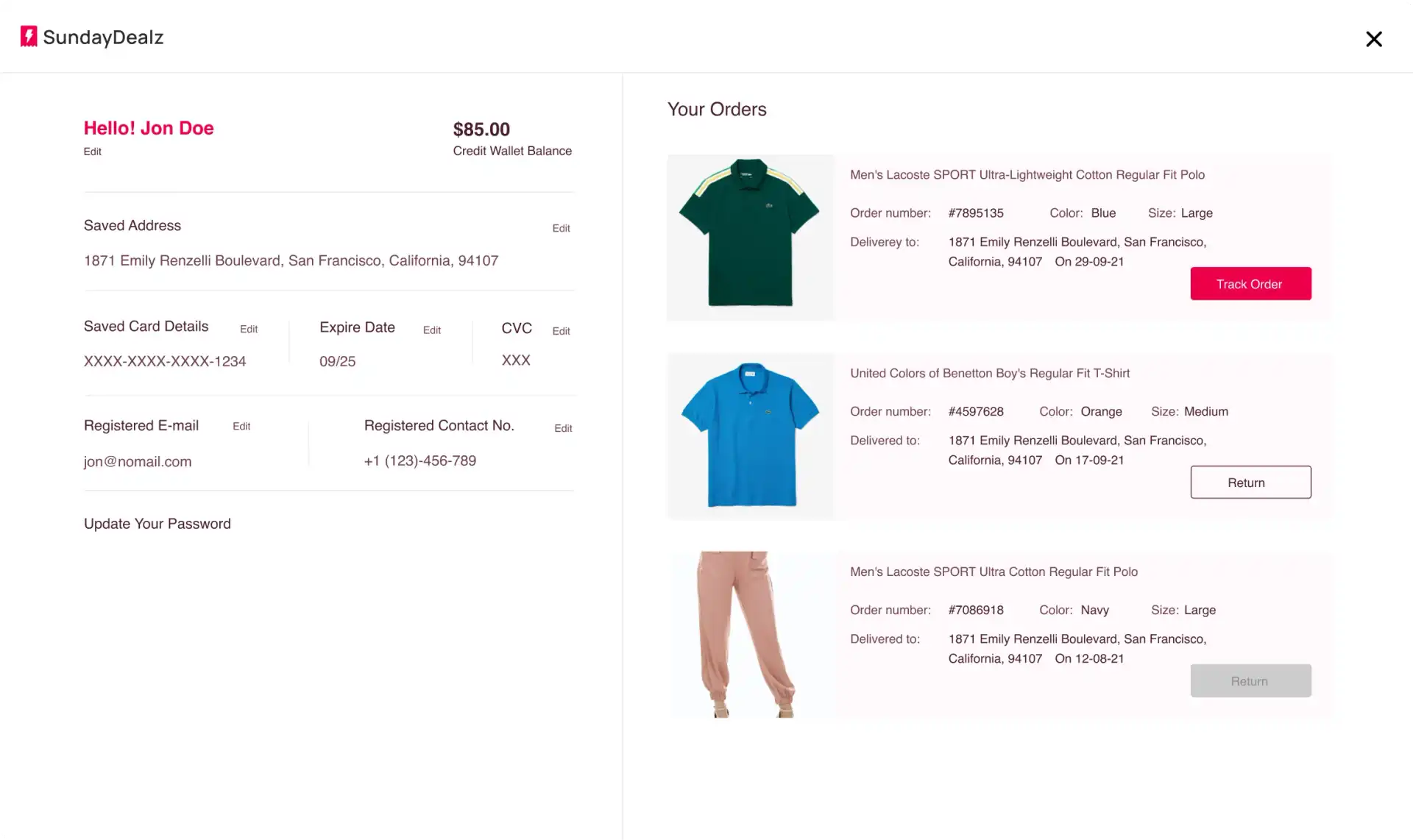Viewport: 1413px width, 840px height.
Task: Click the Return button for order #4597628
Action: (x=1250, y=482)
